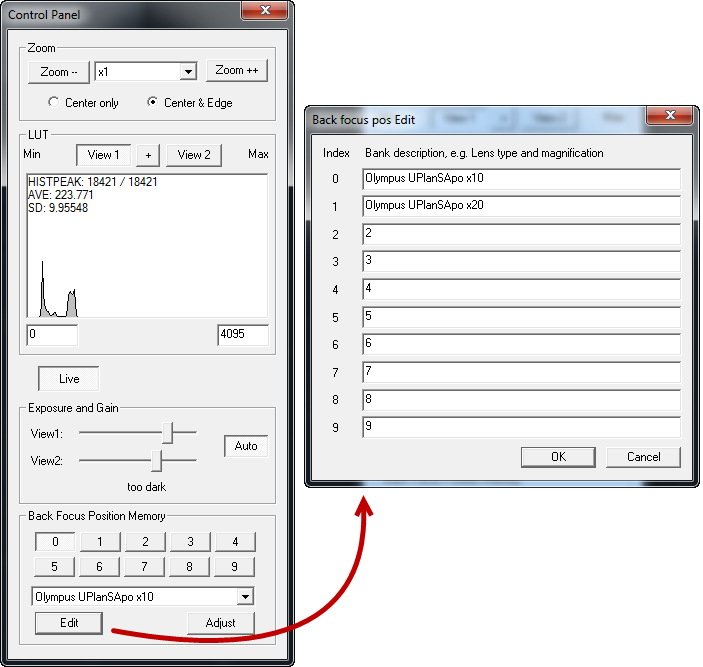
Task: Click the Adjust button
Action: [x=220, y=623]
